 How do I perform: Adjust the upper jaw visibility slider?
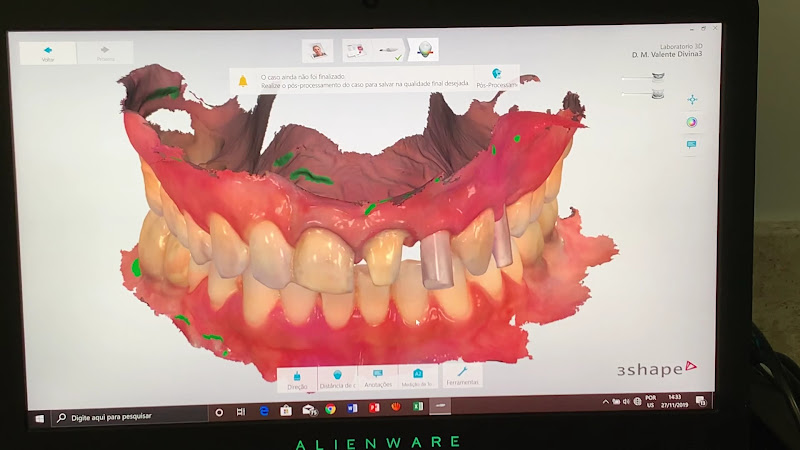[x=656, y=75]
